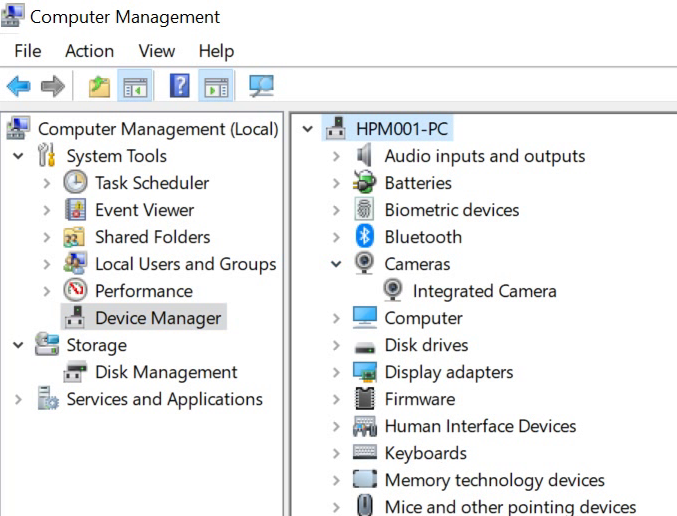Click the Computer Management title bar icon
Screen dimensions: 677x516
(13, 16)
